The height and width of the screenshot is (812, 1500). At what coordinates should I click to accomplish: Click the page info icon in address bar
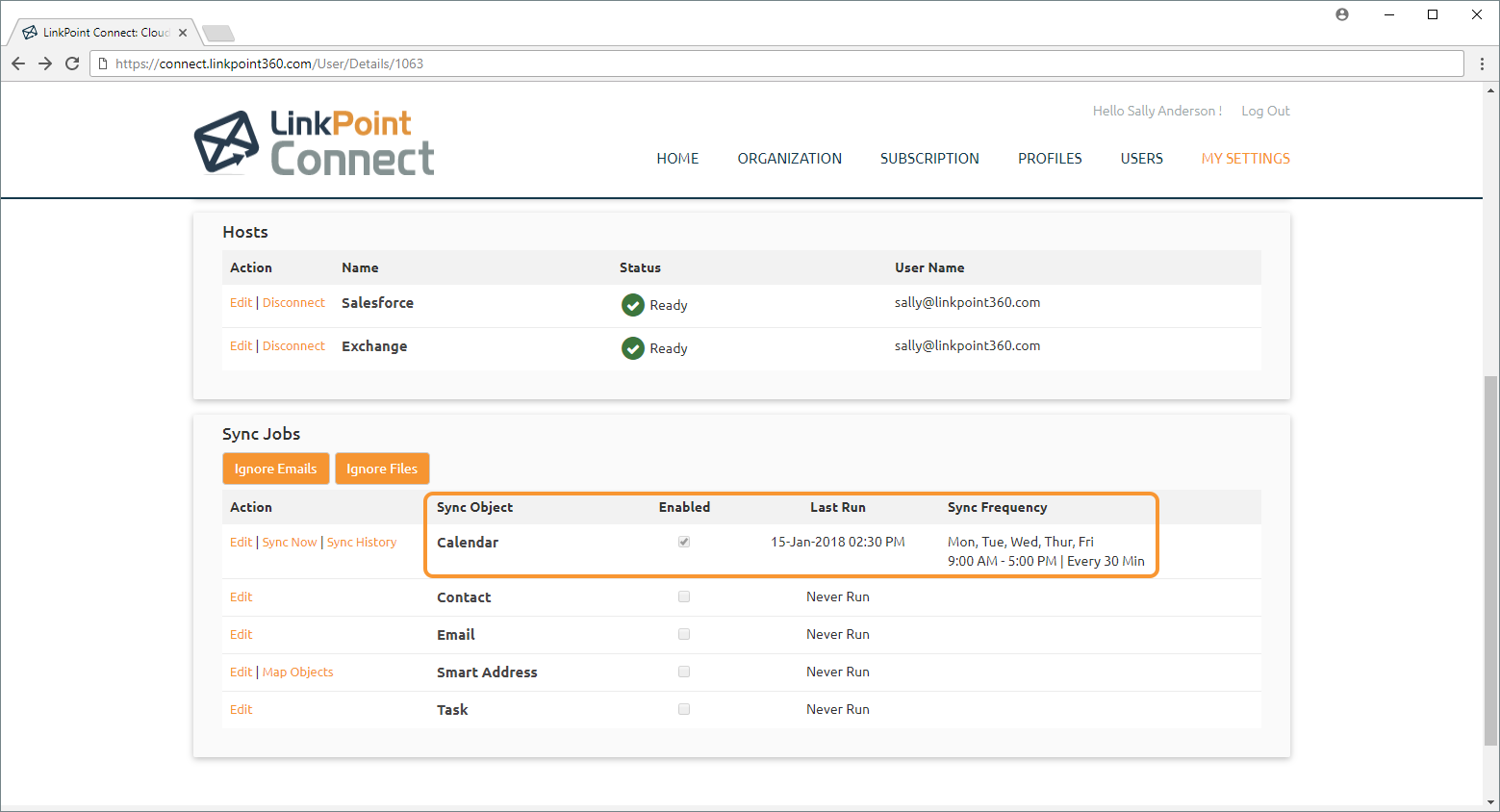point(103,63)
